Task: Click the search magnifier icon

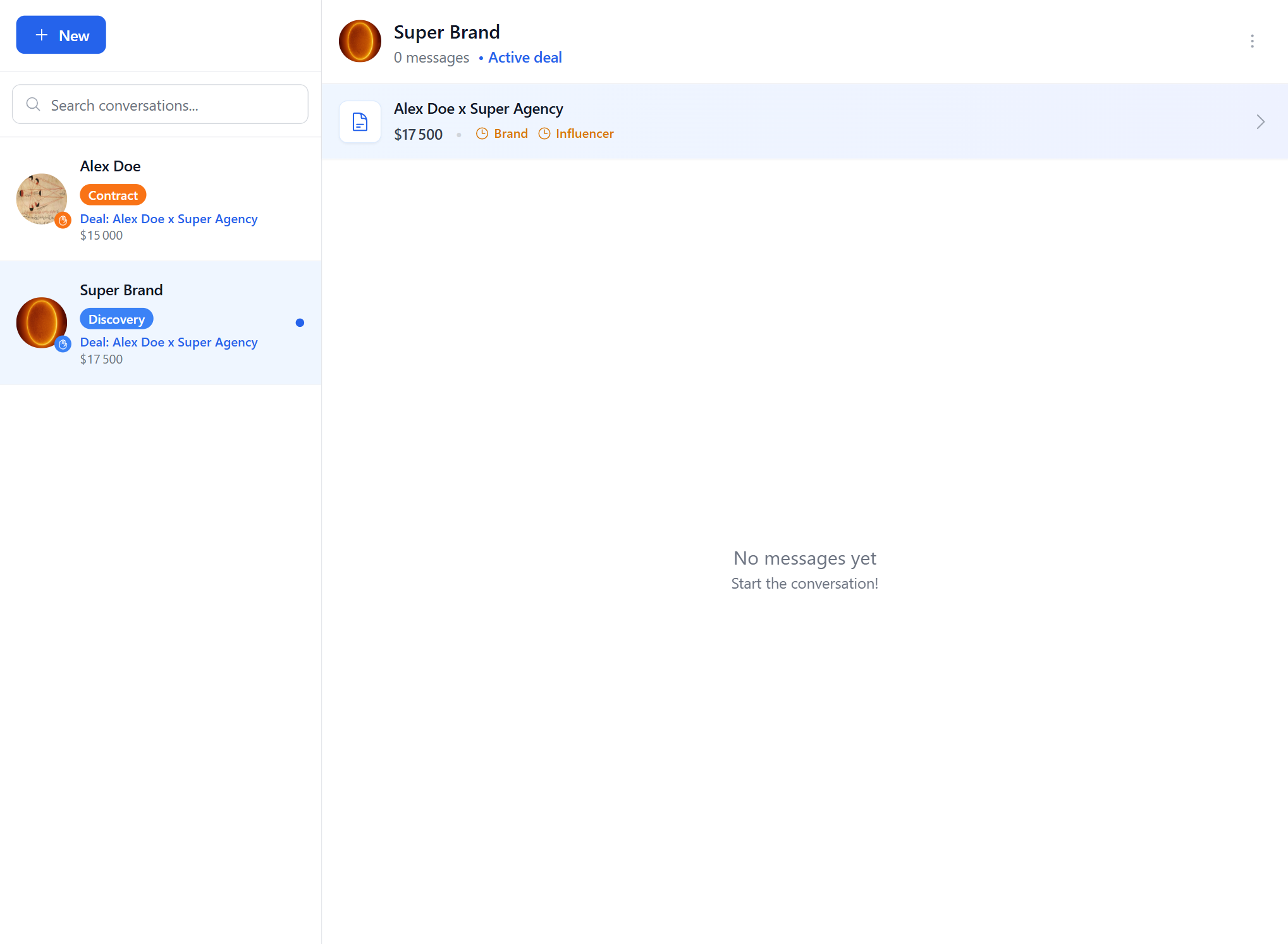Action: point(34,104)
